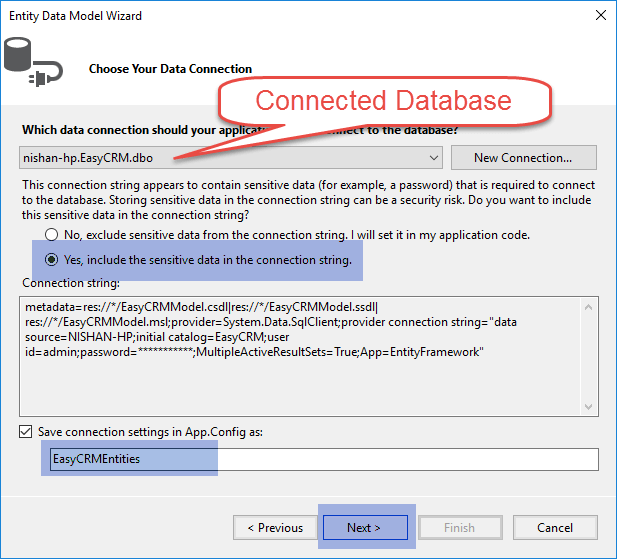Screen dimensions: 617x559
Task: Close the Entity Data Model Wizard dialog
Action: (599, 16)
